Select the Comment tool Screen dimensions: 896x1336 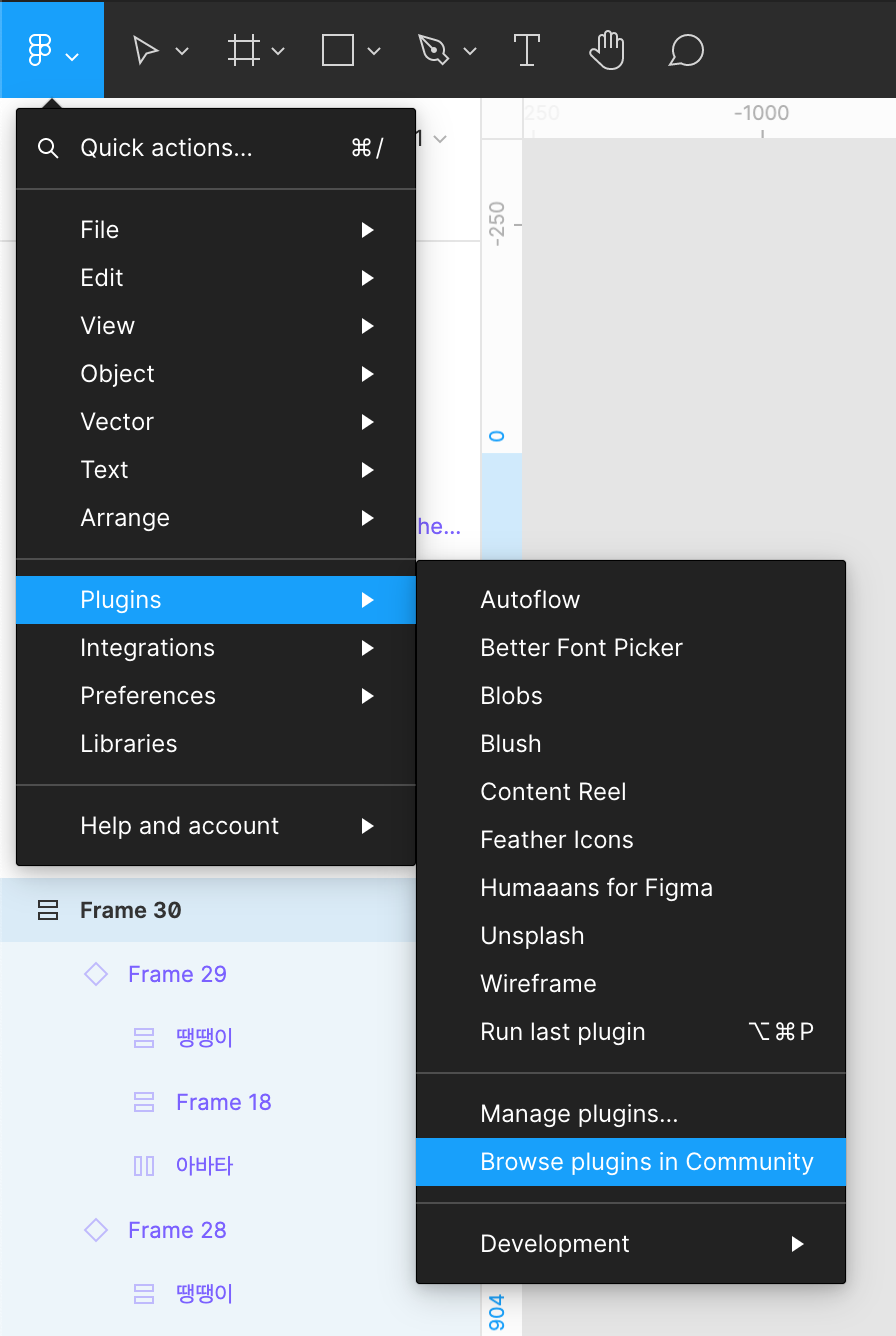pos(686,50)
